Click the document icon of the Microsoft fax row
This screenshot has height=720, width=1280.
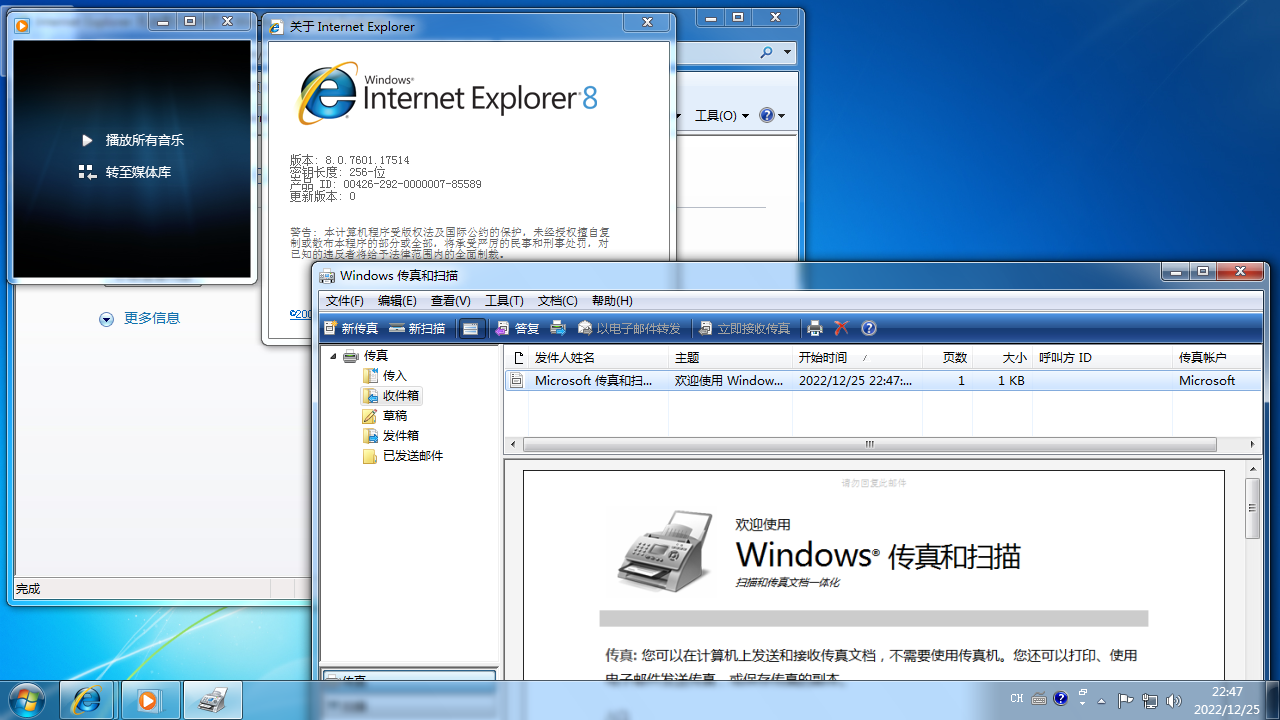pyautogui.click(x=517, y=381)
